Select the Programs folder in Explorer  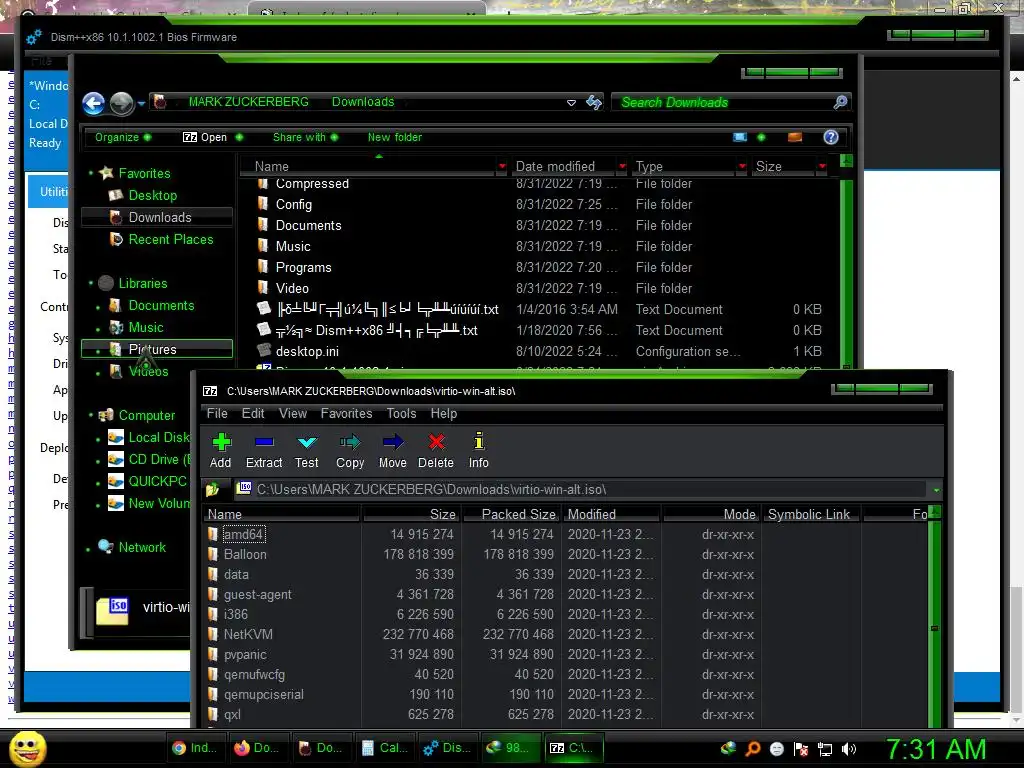point(303,267)
